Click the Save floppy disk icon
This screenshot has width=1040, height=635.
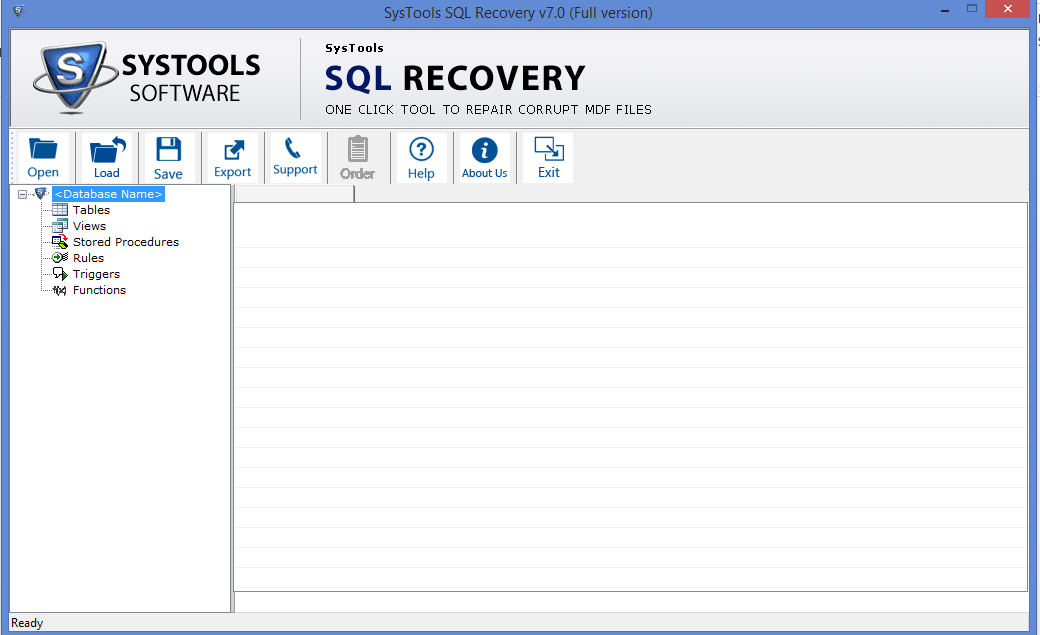[x=168, y=149]
